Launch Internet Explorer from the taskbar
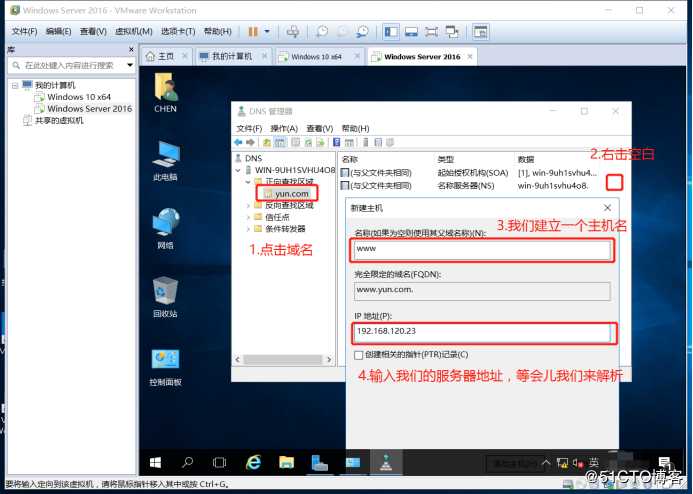693x494 pixels. point(253,463)
